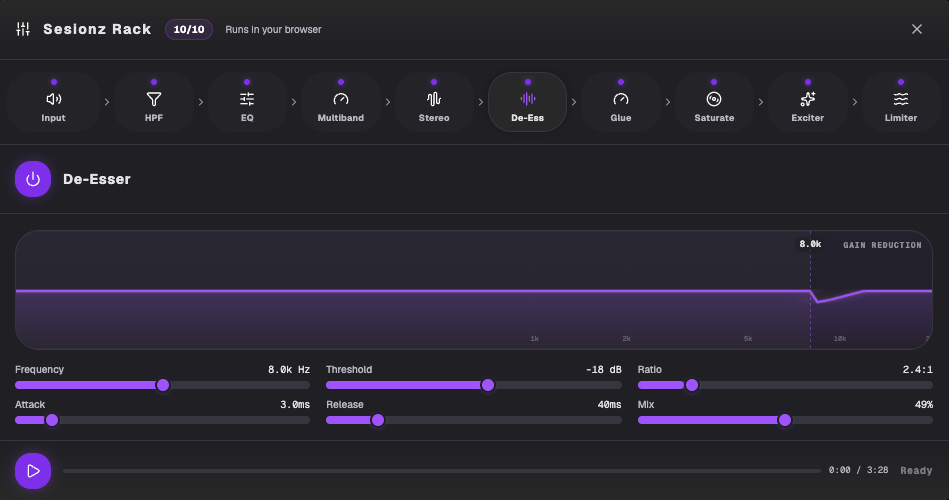Adjust the Ratio slider handle
949x500 pixels.
pyautogui.click(x=692, y=385)
